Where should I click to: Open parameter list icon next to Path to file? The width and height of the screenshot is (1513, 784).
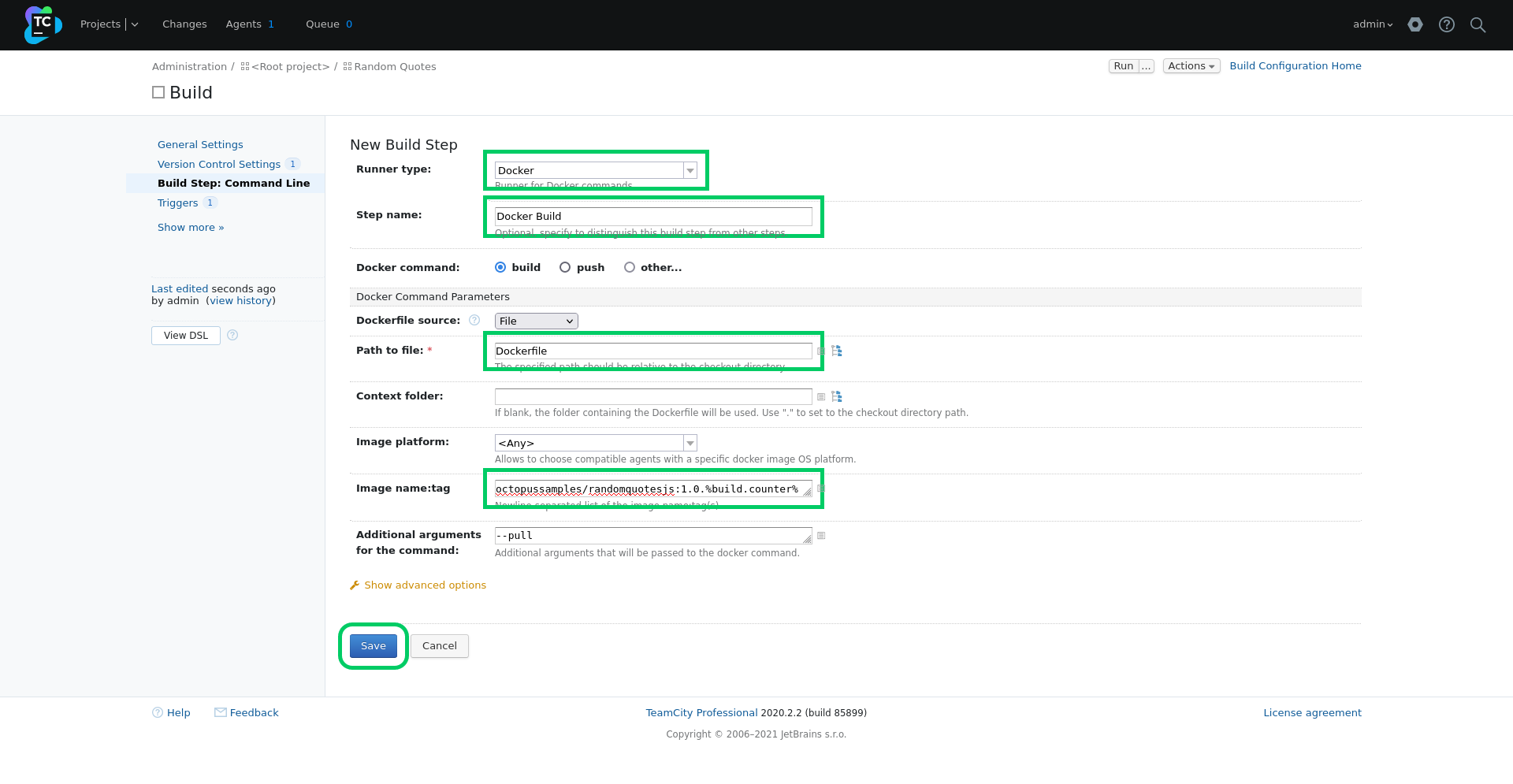pyautogui.click(x=821, y=351)
